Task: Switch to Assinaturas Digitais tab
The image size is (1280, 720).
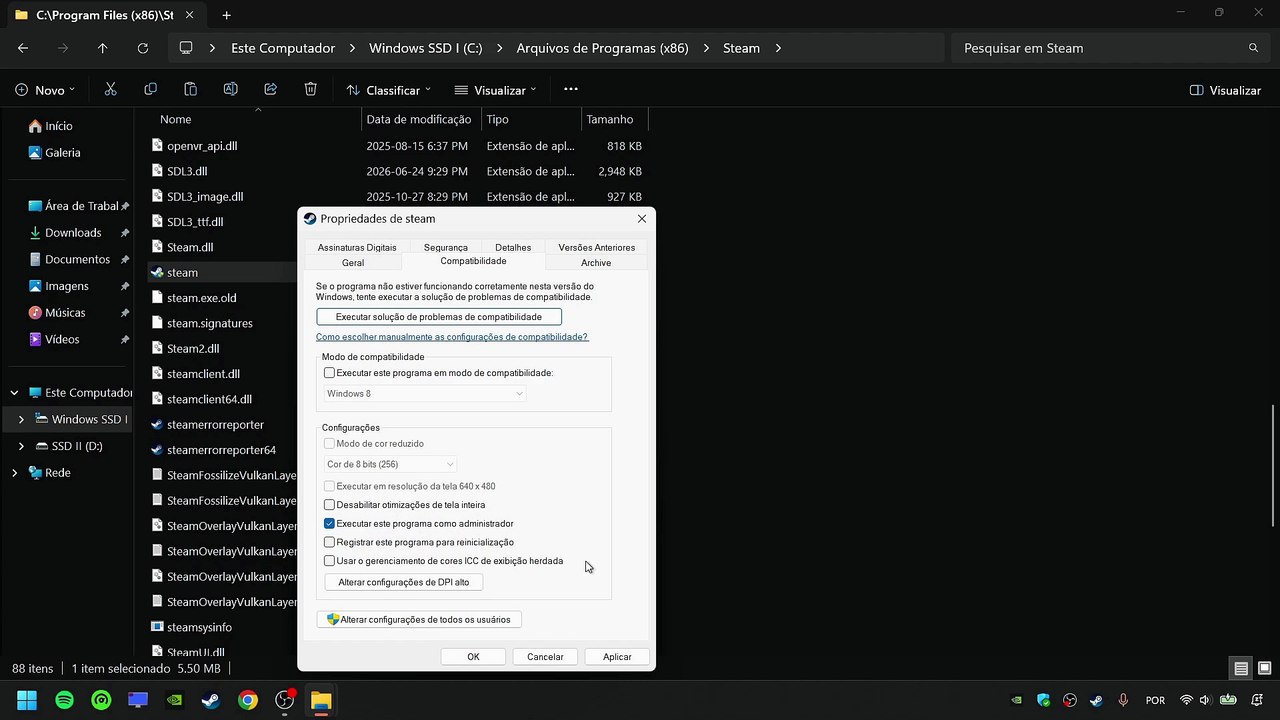Action: (357, 247)
